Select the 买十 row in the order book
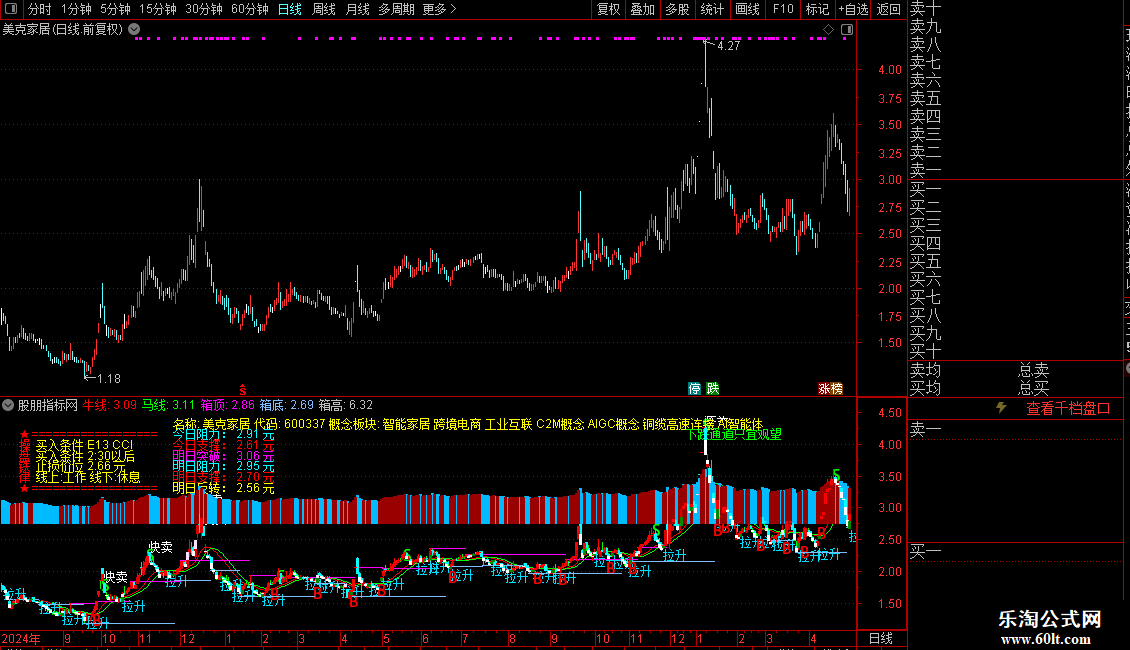This screenshot has height=650, width=1130. click(925, 352)
